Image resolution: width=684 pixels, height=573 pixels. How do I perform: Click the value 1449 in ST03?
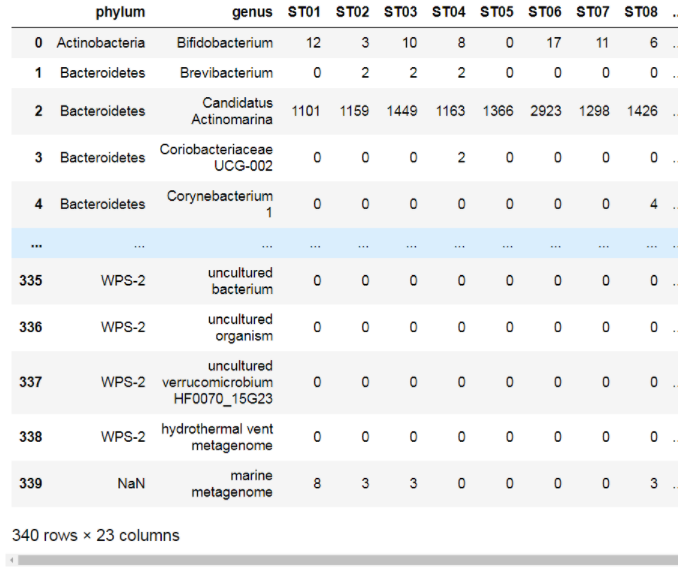tap(402, 111)
